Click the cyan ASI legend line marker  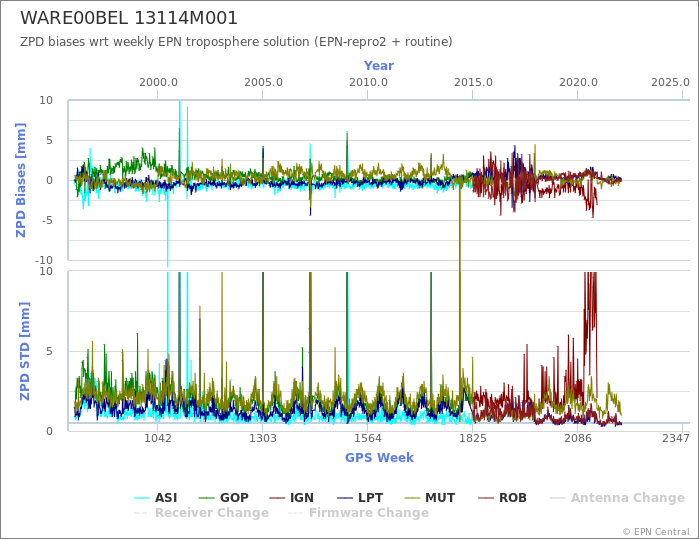pyautogui.click(x=142, y=498)
